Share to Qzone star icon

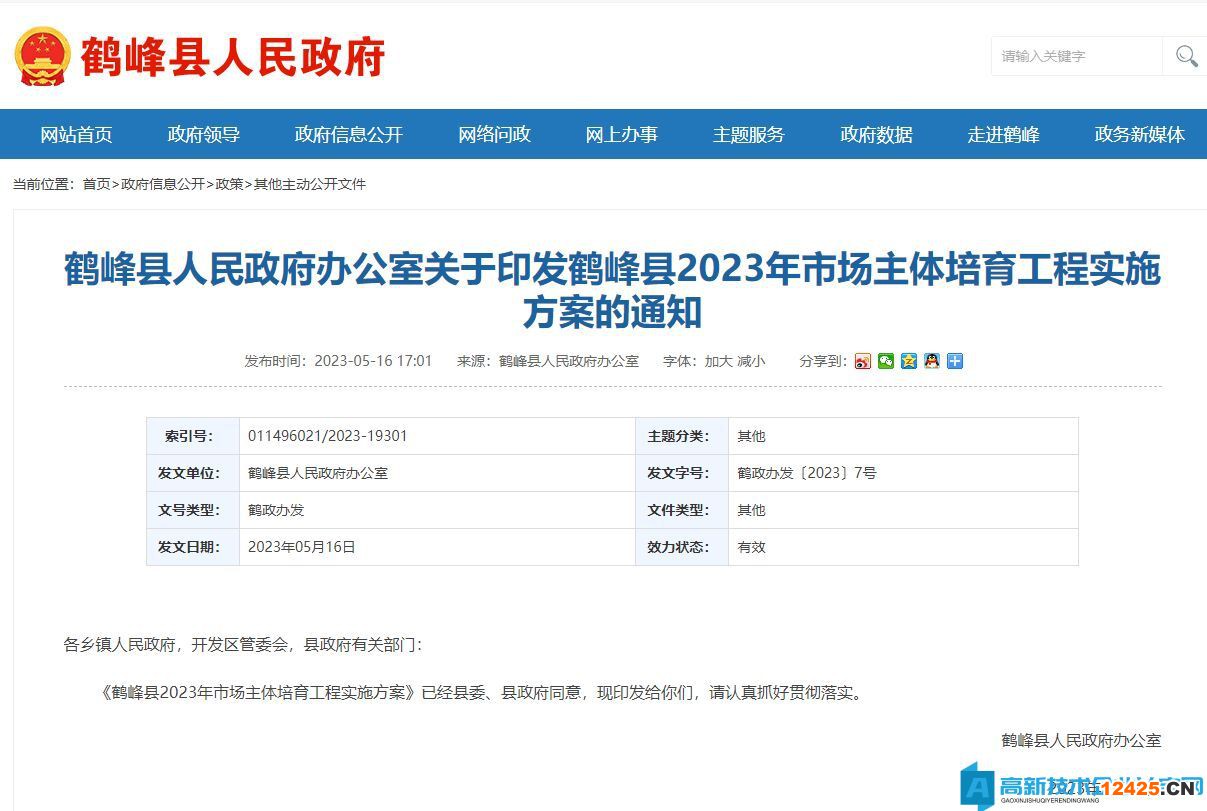(x=909, y=361)
